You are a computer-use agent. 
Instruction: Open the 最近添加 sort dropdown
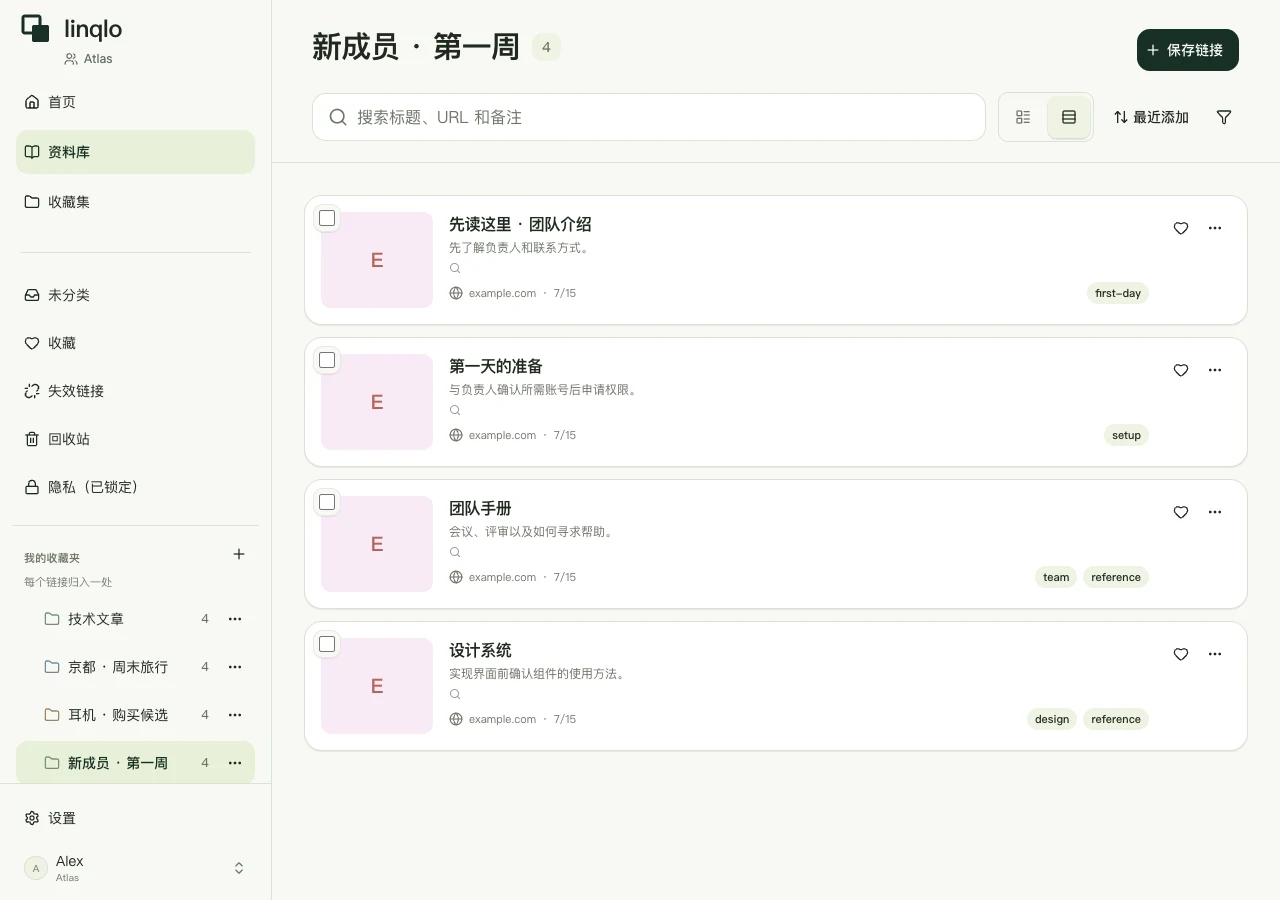point(1151,117)
